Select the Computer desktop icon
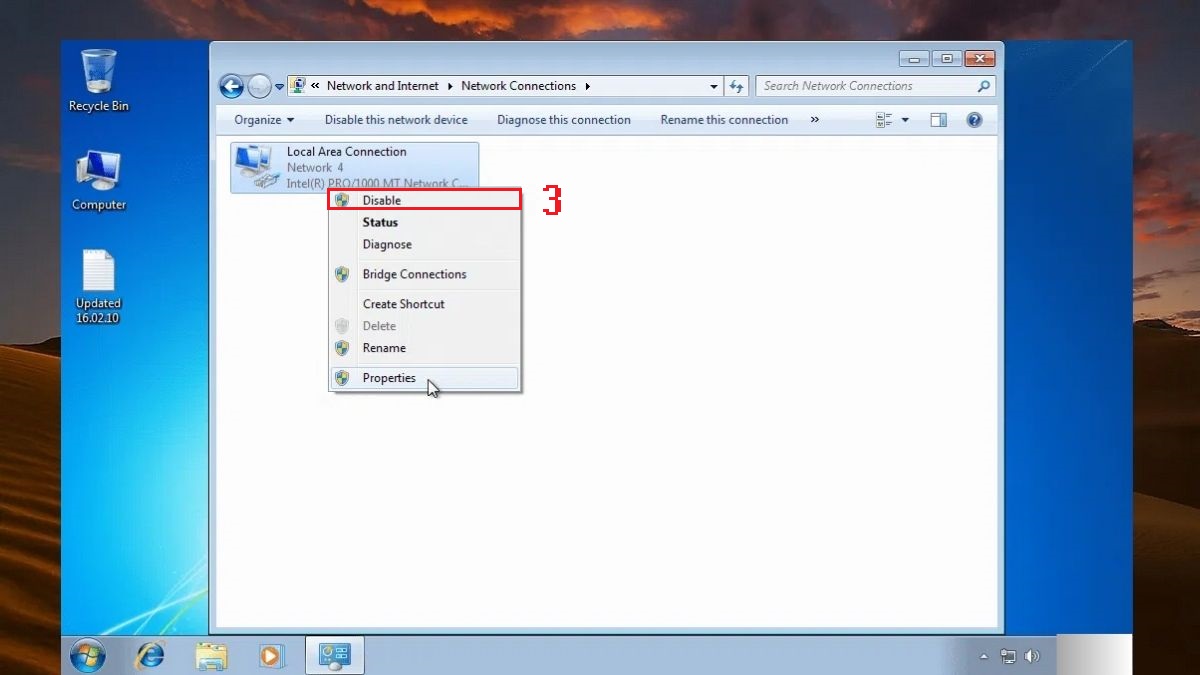Viewport: 1200px width, 675px height. tap(98, 180)
